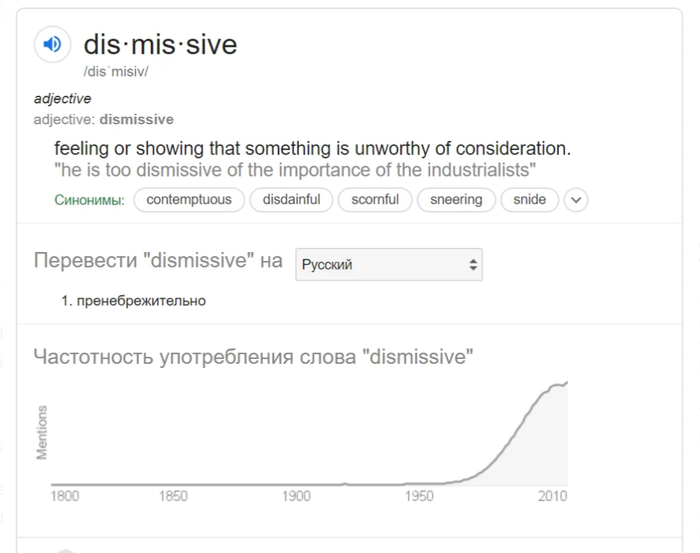Select the synonym contemptuous
The width and height of the screenshot is (700, 553).
[189, 200]
